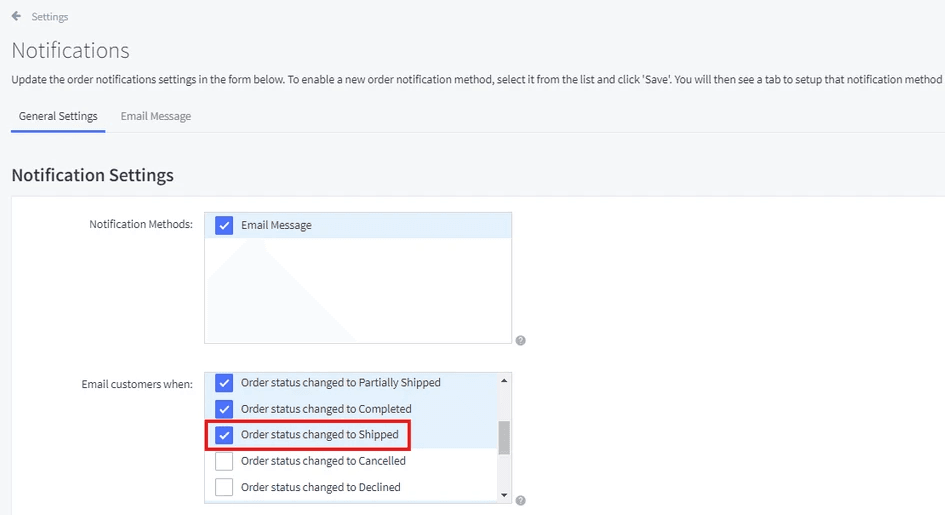Viewport: 945px width, 515px height.
Task: Toggle Order status changed to Shipped checkbox
Action: click(224, 435)
